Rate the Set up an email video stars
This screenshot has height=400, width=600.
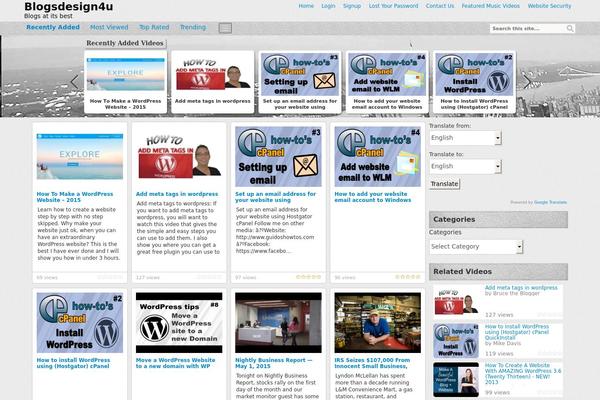(x=308, y=277)
